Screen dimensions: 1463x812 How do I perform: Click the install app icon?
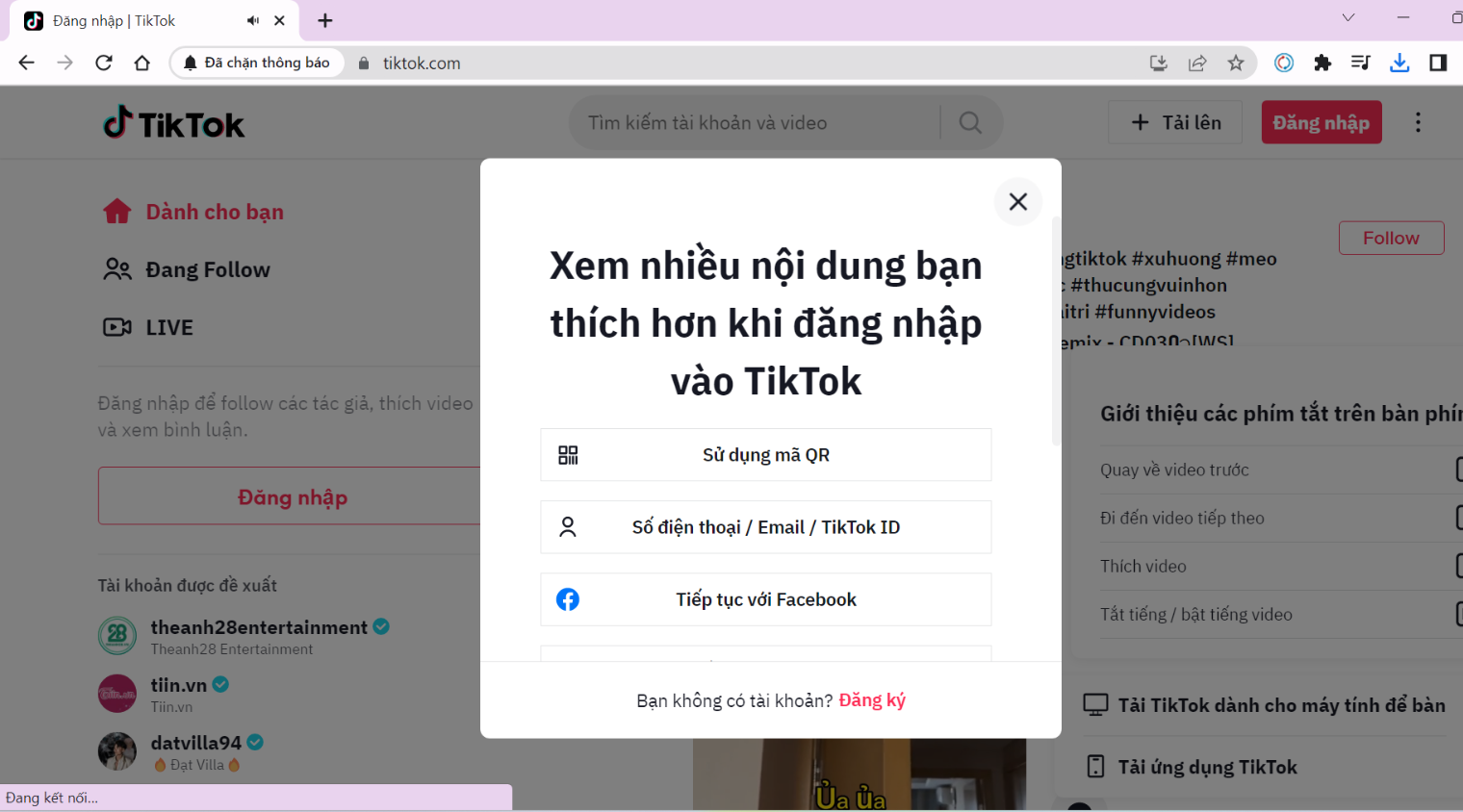(1159, 63)
